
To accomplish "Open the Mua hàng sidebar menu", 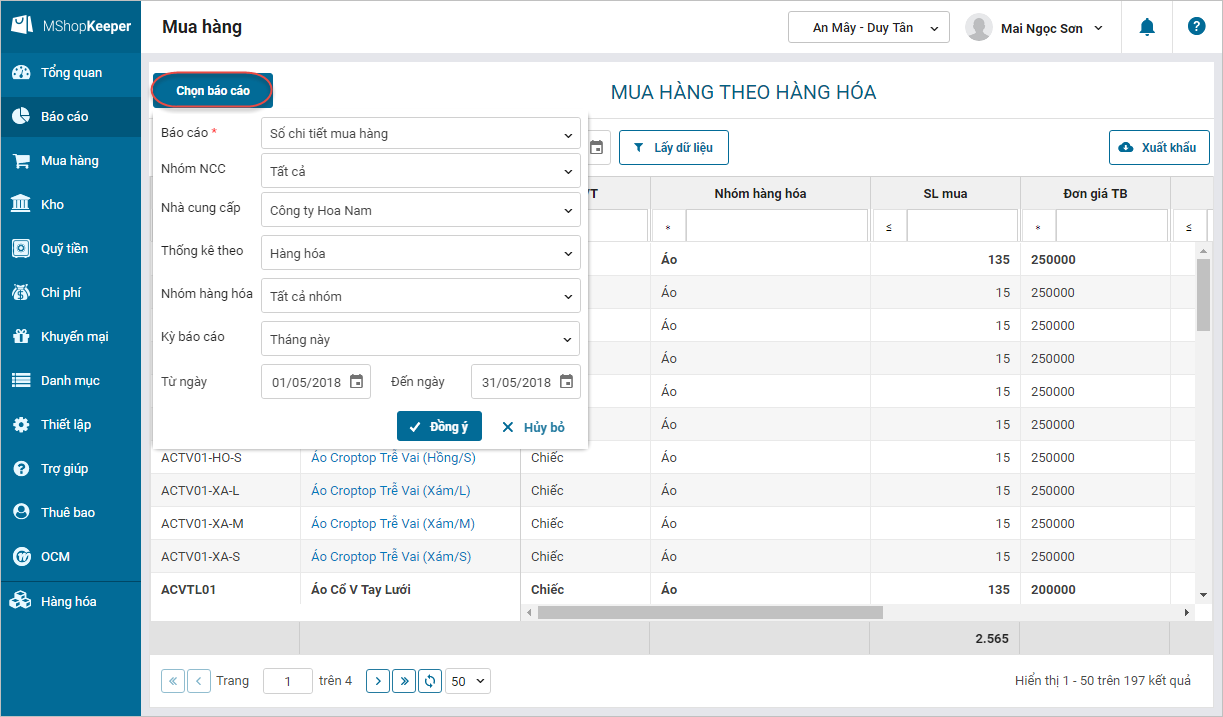I will pos(69,161).
